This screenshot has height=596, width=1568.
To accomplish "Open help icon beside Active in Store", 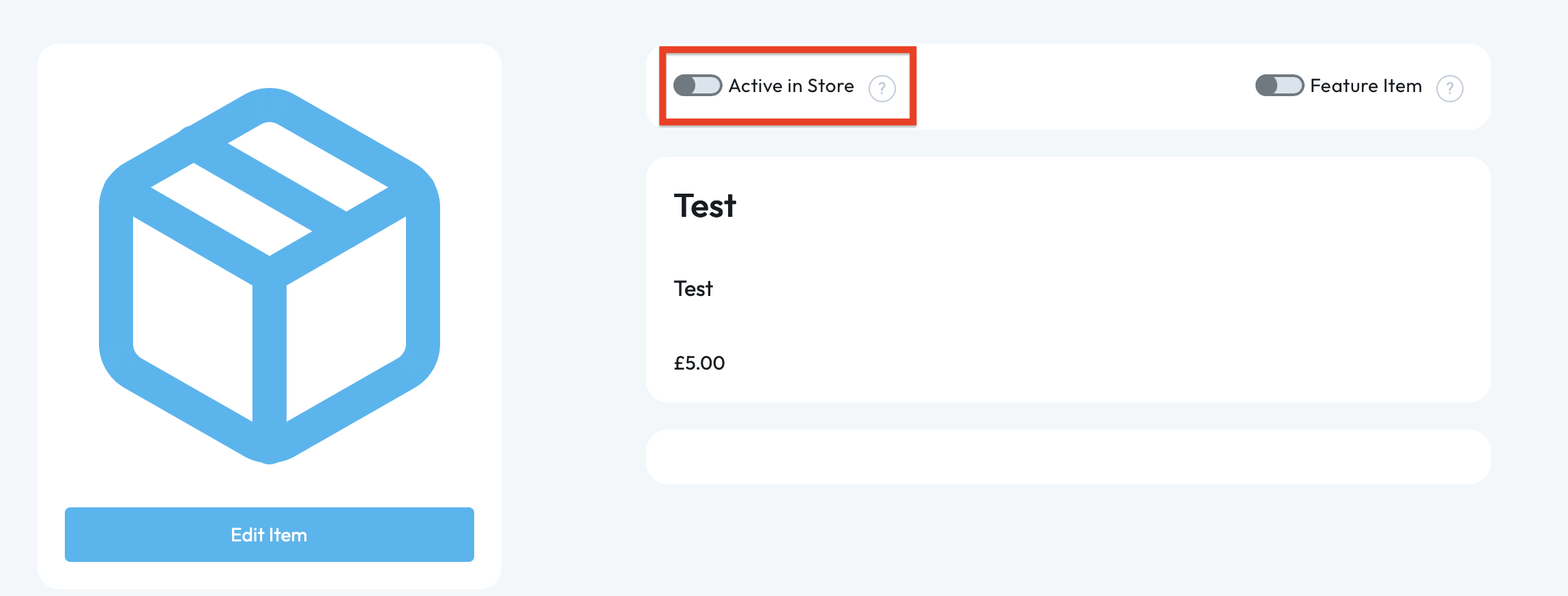I will [882, 88].
